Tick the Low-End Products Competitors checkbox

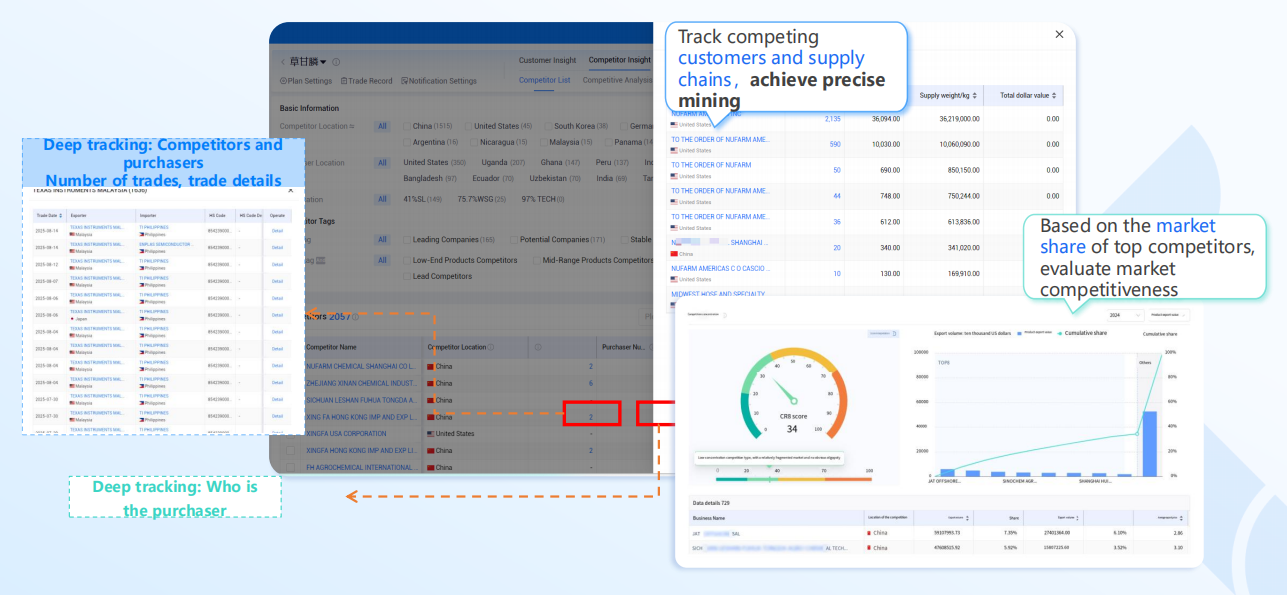pyautogui.click(x=407, y=260)
